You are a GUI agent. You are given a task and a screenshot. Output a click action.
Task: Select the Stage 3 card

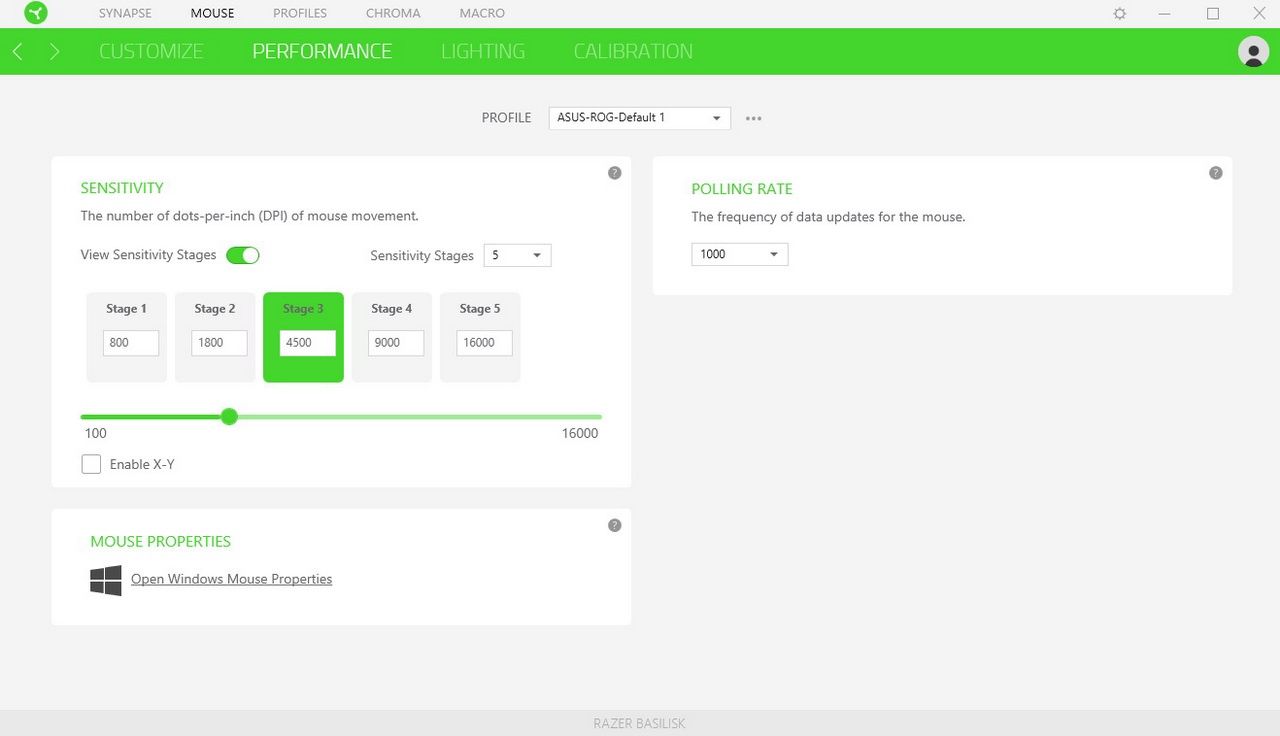click(x=303, y=337)
